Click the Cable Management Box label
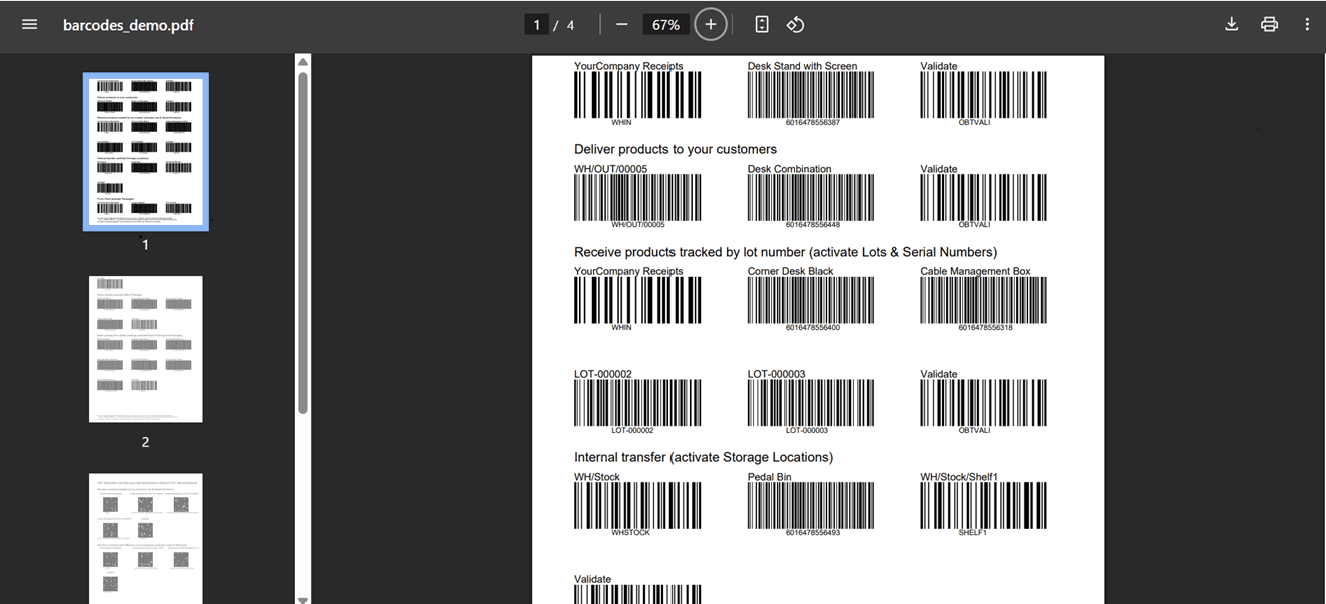This screenshot has width=1326, height=604. click(975, 271)
